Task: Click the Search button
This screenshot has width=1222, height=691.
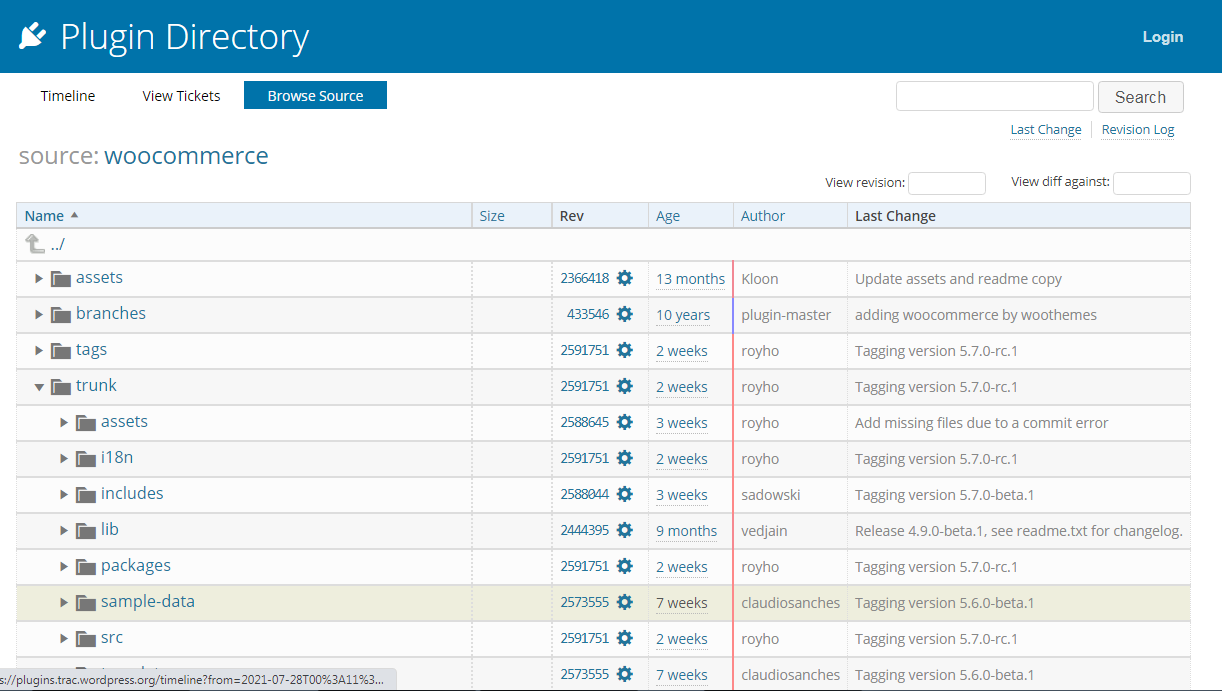Action: tap(1141, 97)
